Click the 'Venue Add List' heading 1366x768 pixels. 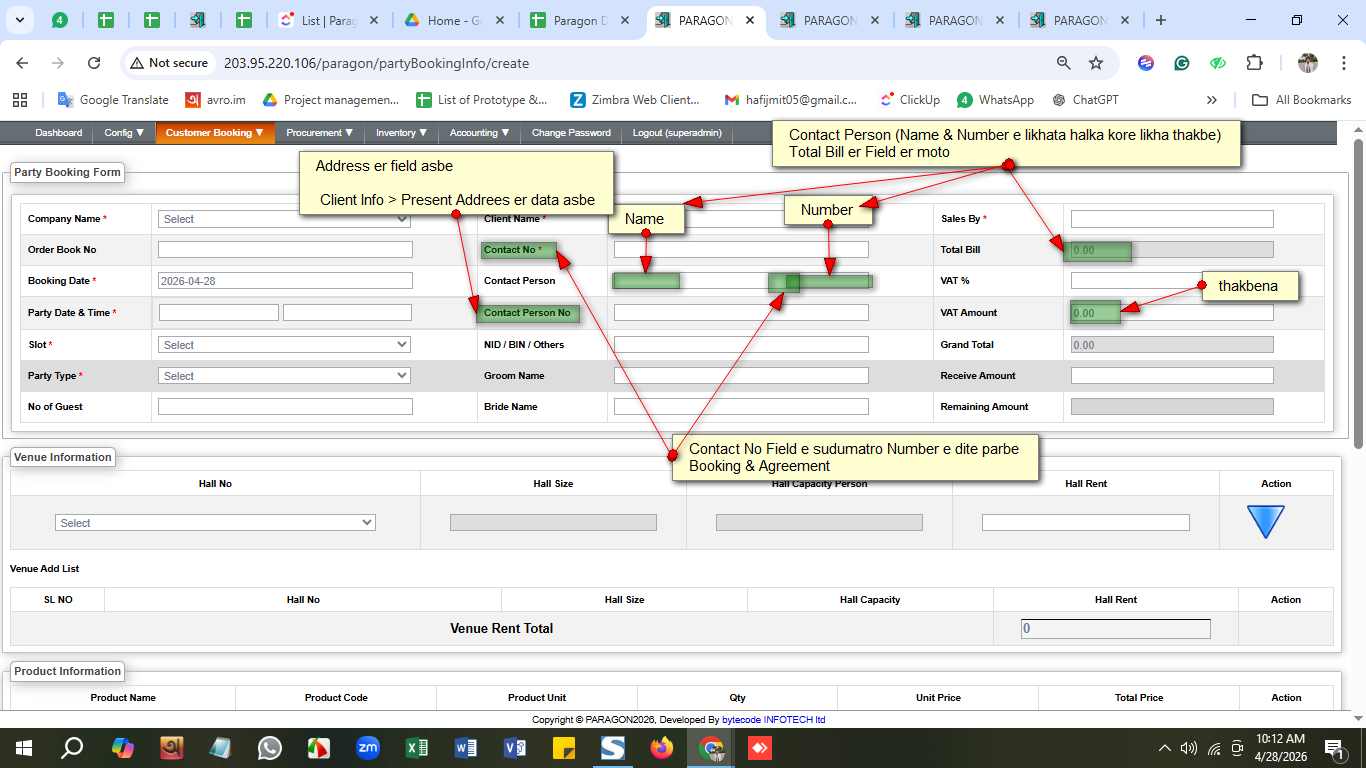45,569
